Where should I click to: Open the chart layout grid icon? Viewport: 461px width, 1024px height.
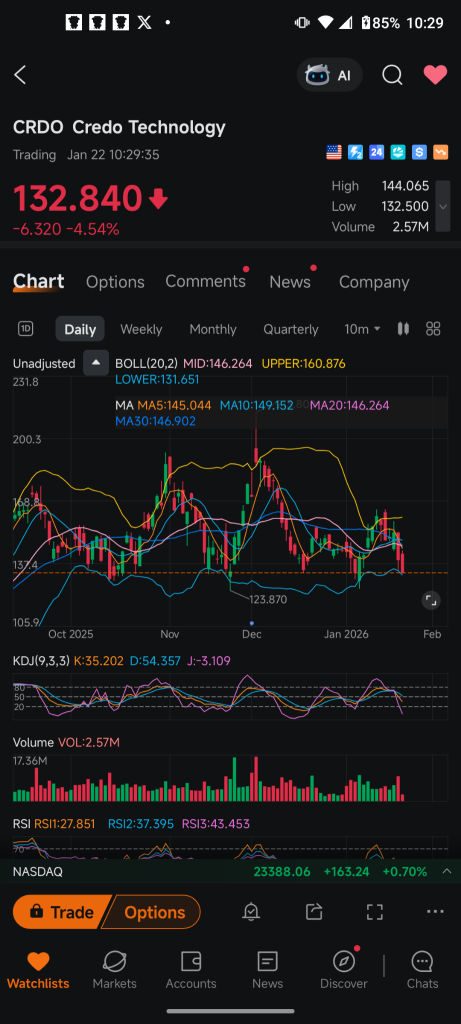pos(433,329)
